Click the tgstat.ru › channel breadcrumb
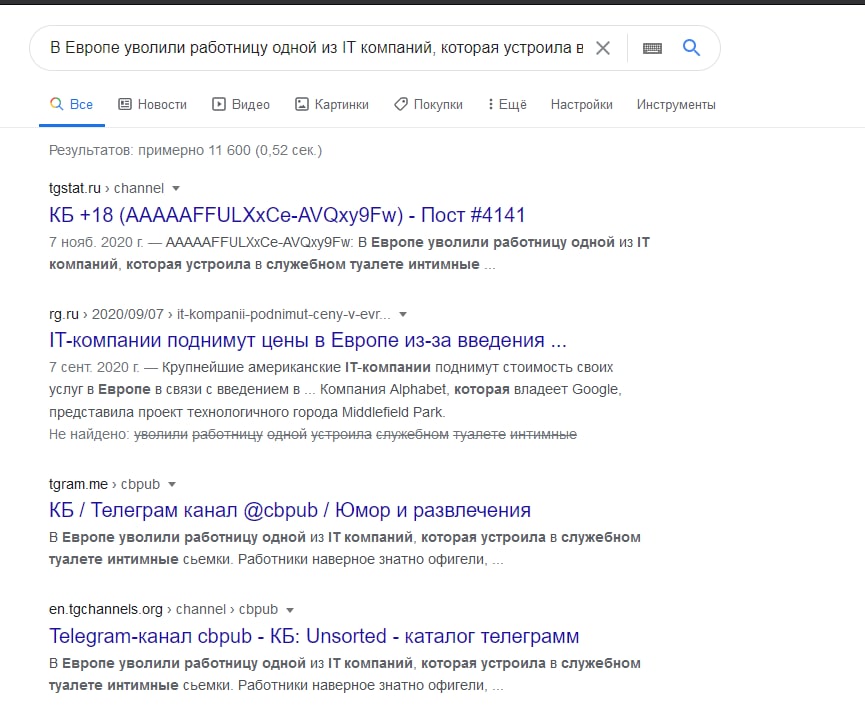 (x=106, y=188)
